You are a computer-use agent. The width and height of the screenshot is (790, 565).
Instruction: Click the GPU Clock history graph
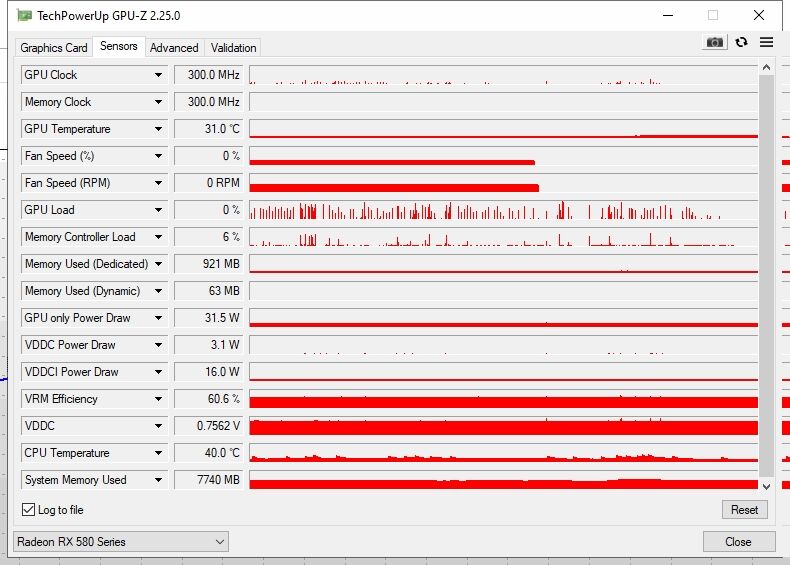tap(504, 75)
